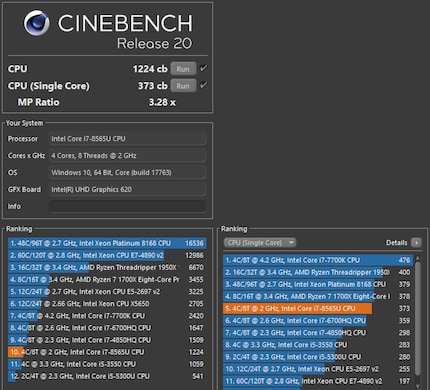Expand ranking Details arrow button
Screen dimensions: 430x390
click(416, 243)
